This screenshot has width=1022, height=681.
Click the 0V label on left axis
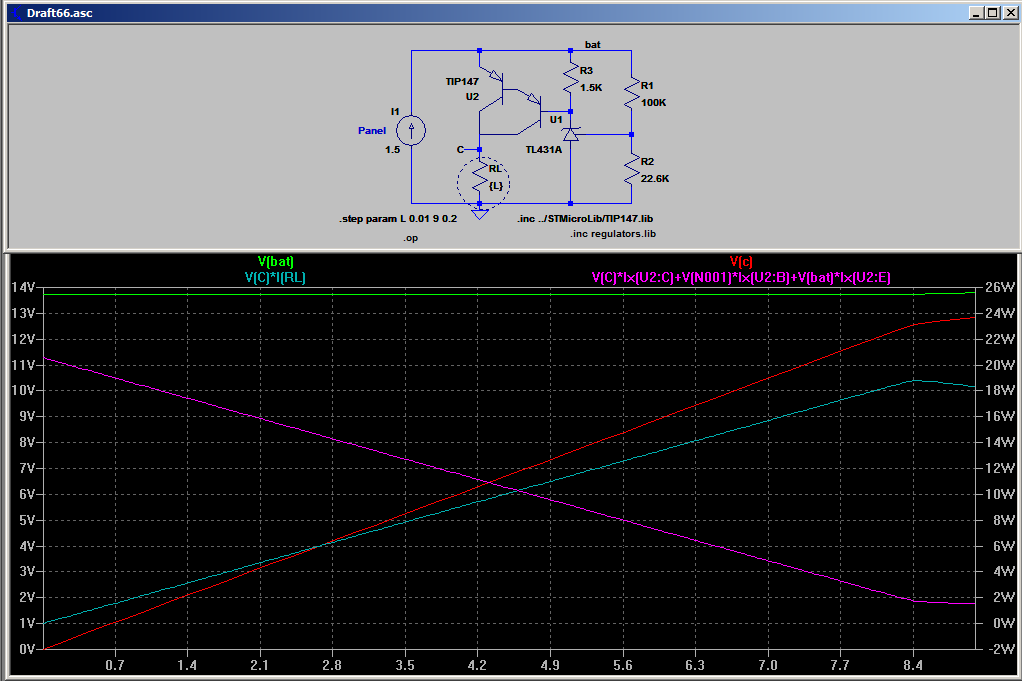tap(26, 650)
